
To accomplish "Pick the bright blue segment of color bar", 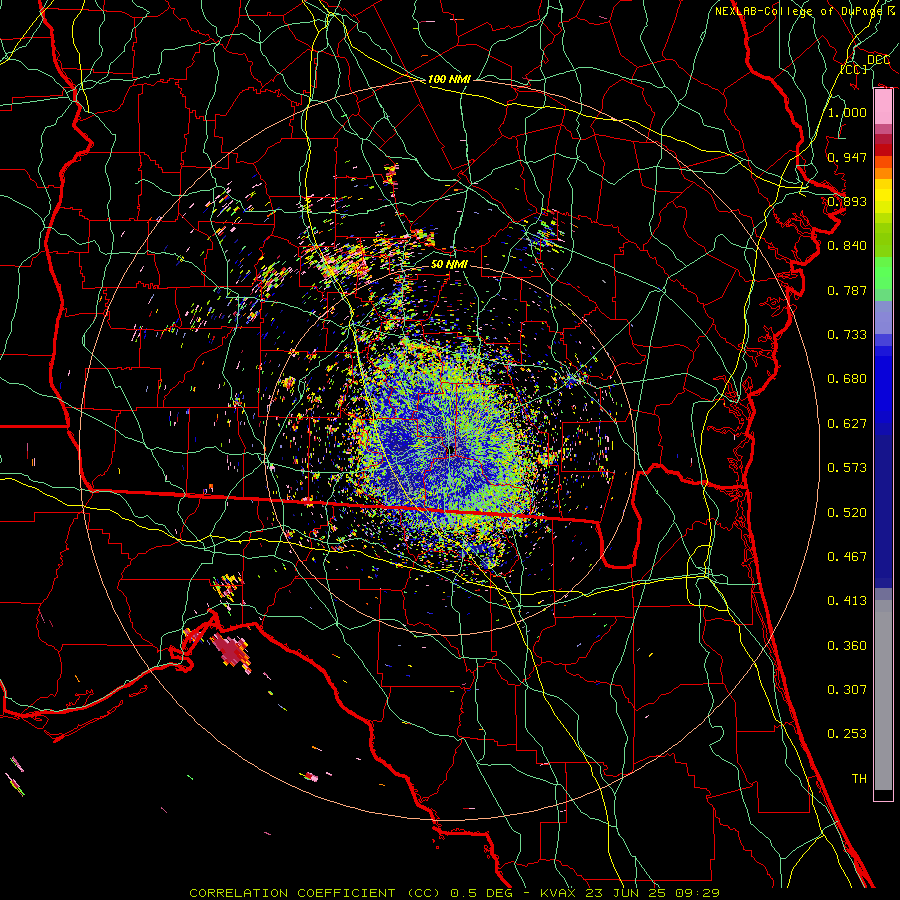I will pyautogui.click(x=883, y=390).
